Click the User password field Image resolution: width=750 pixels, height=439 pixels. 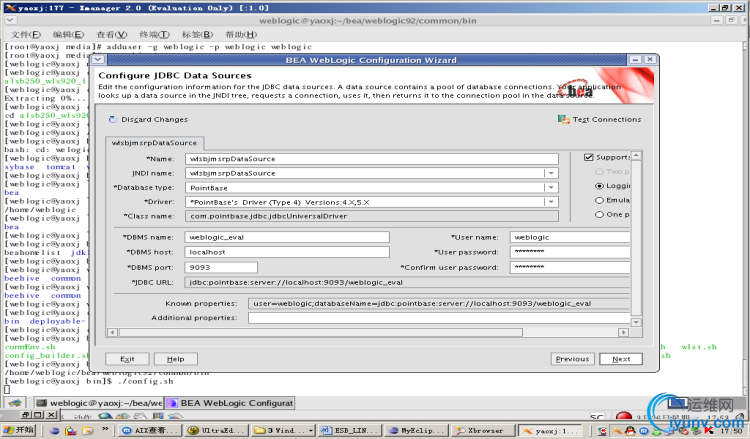point(570,252)
